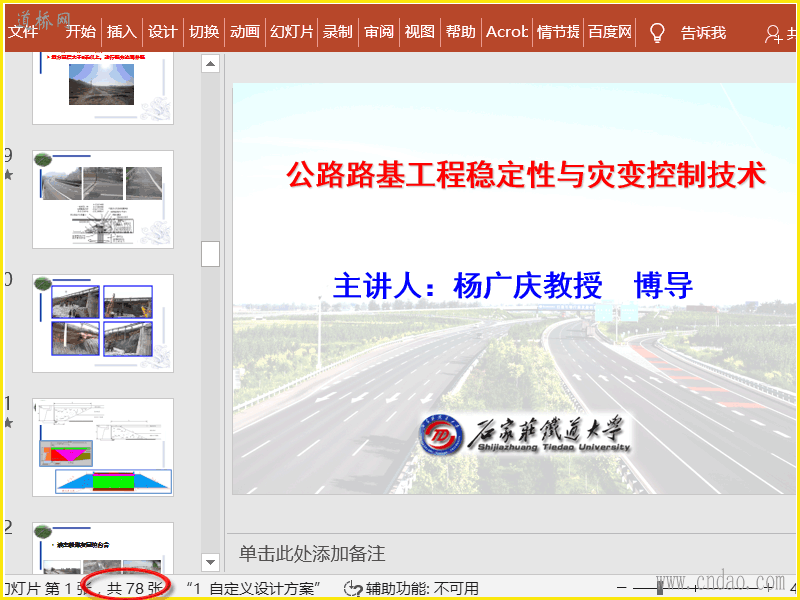Screen dimensions: 800x600
Task: Click the 主讲人 presenter subtitle text
Action: pyautogui.click(x=513, y=285)
